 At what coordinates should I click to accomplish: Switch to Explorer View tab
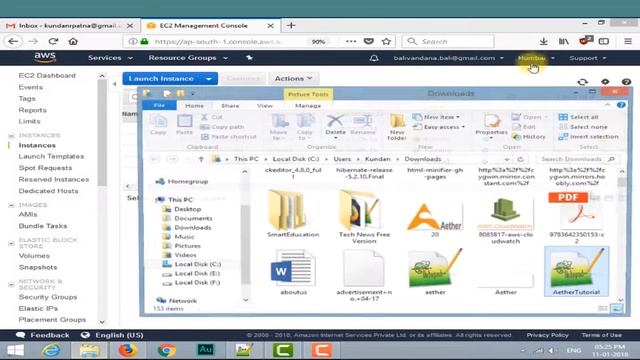[x=264, y=106]
